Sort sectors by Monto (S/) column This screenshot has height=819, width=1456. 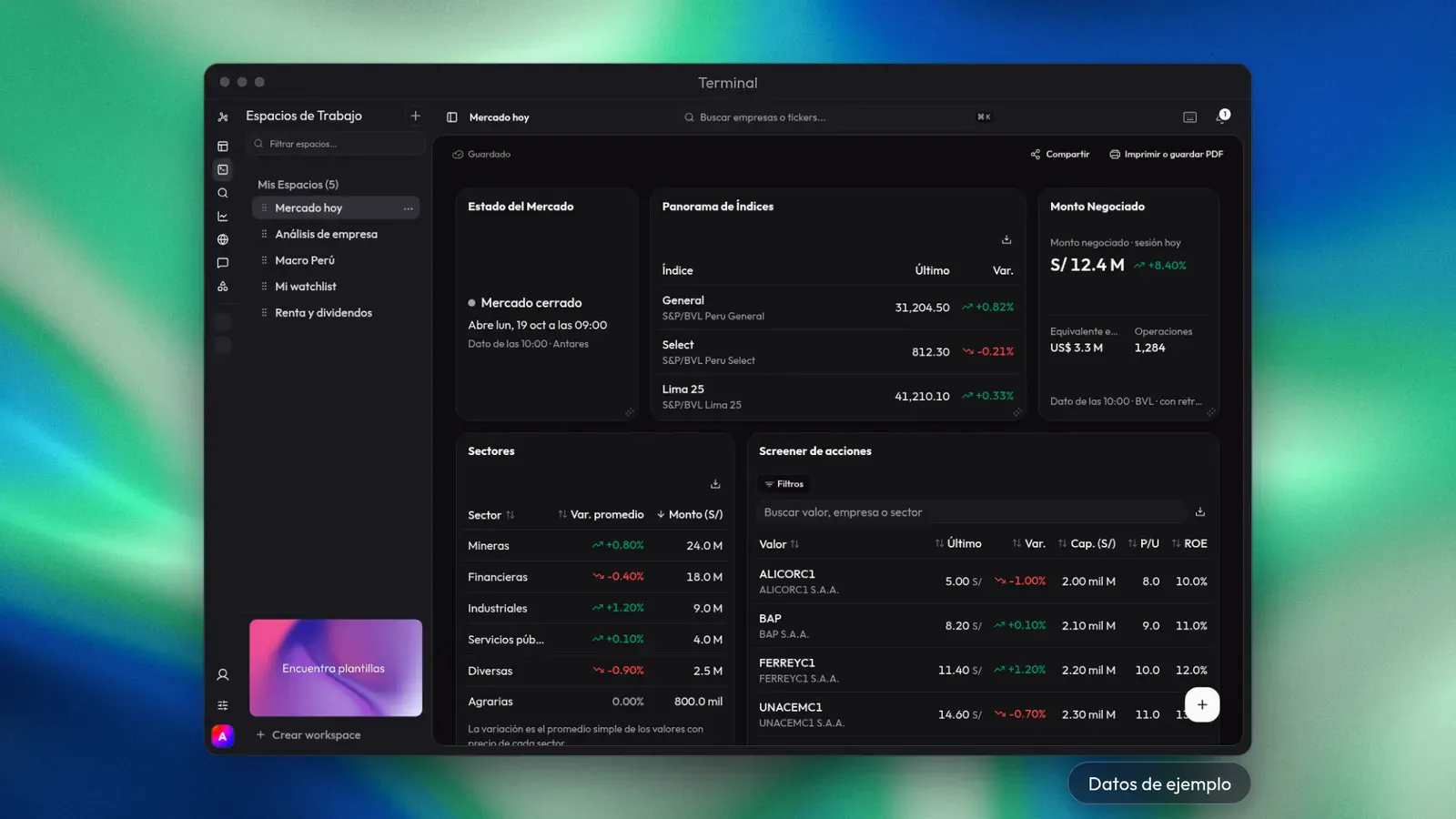(x=690, y=515)
